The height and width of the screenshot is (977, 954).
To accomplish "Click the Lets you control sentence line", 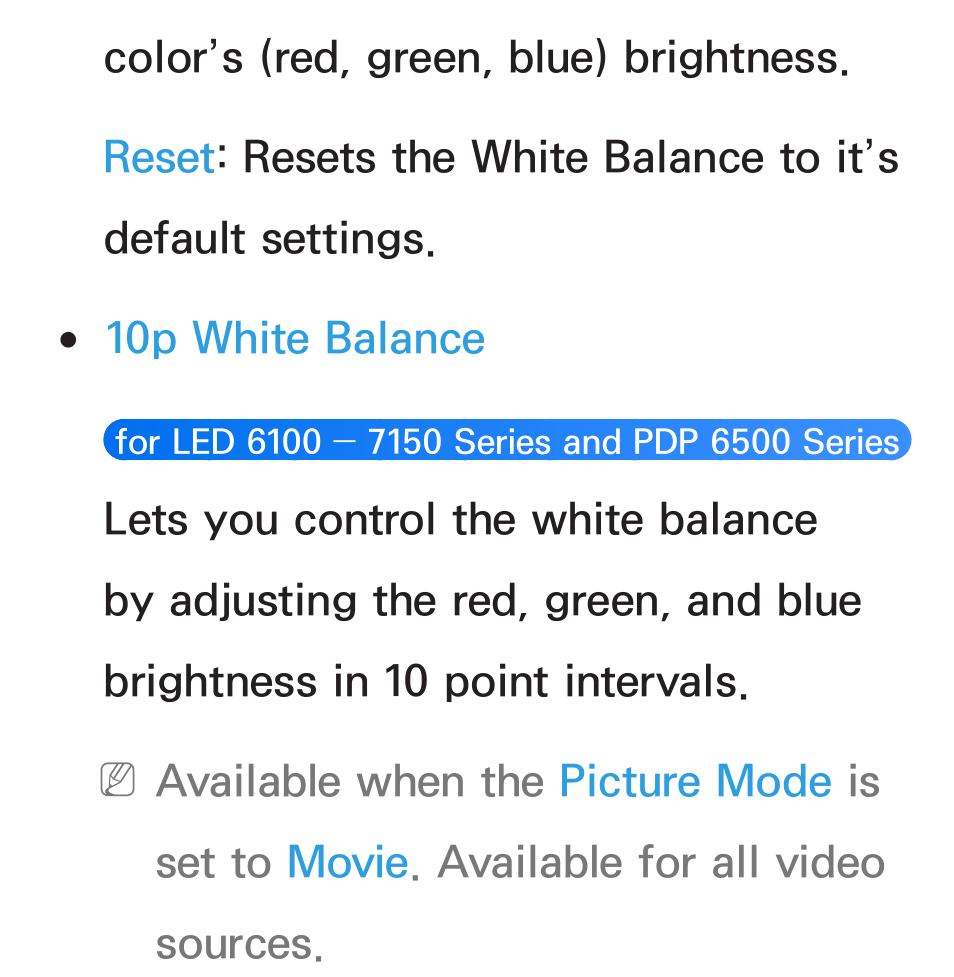I will pyautogui.click(x=460, y=520).
